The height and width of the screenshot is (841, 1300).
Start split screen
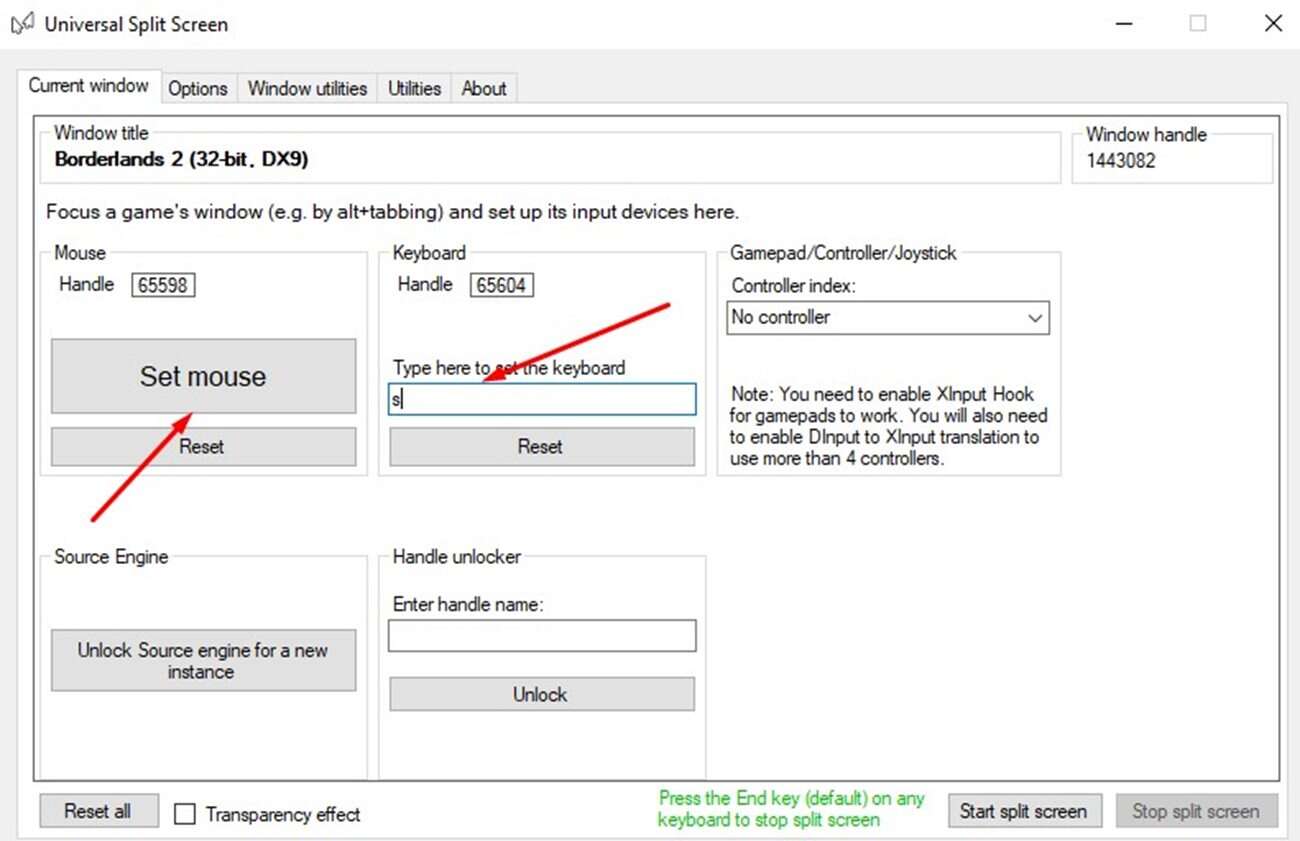click(x=1023, y=811)
